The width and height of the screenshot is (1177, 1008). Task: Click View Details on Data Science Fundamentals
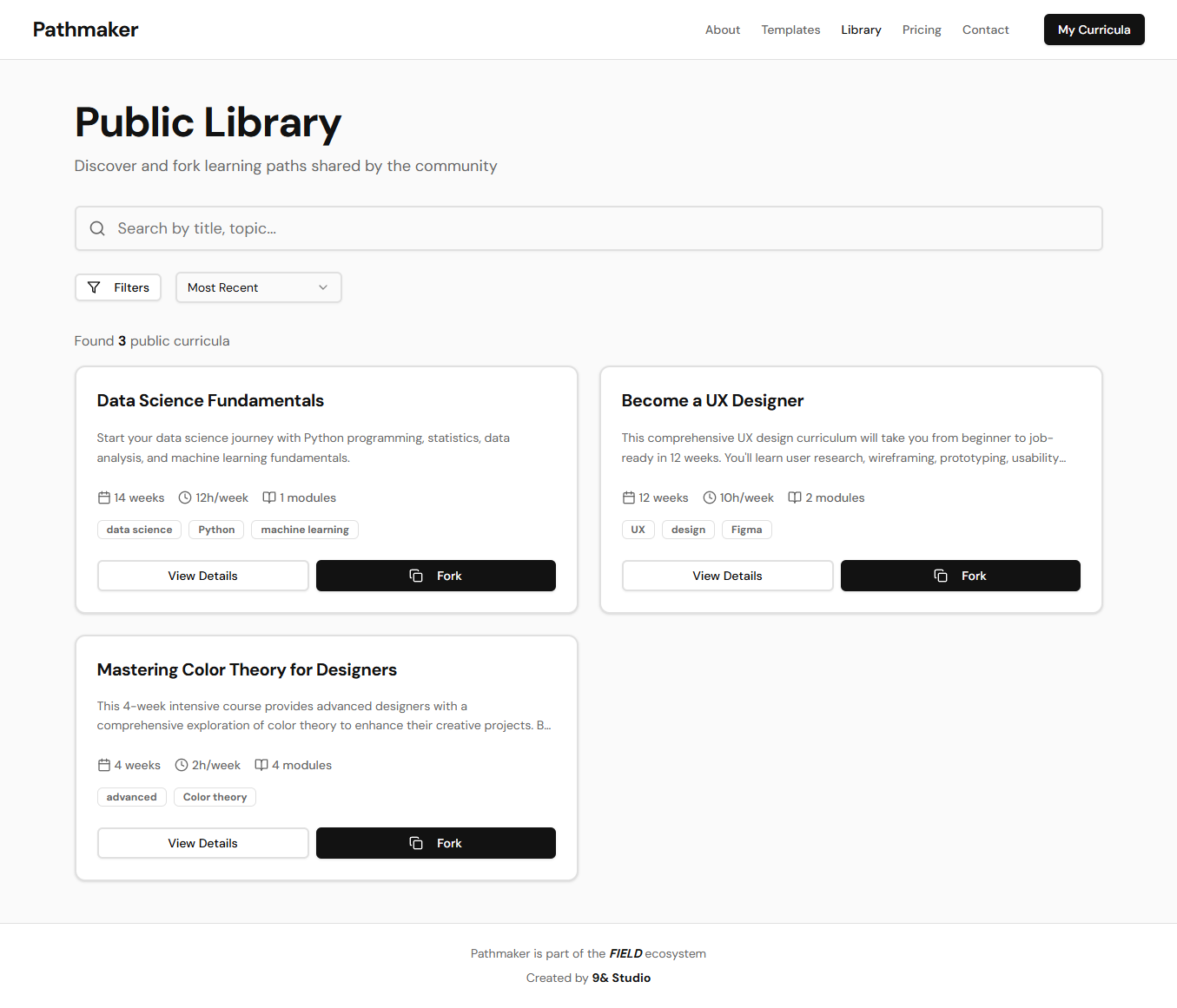pyautogui.click(x=202, y=575)
